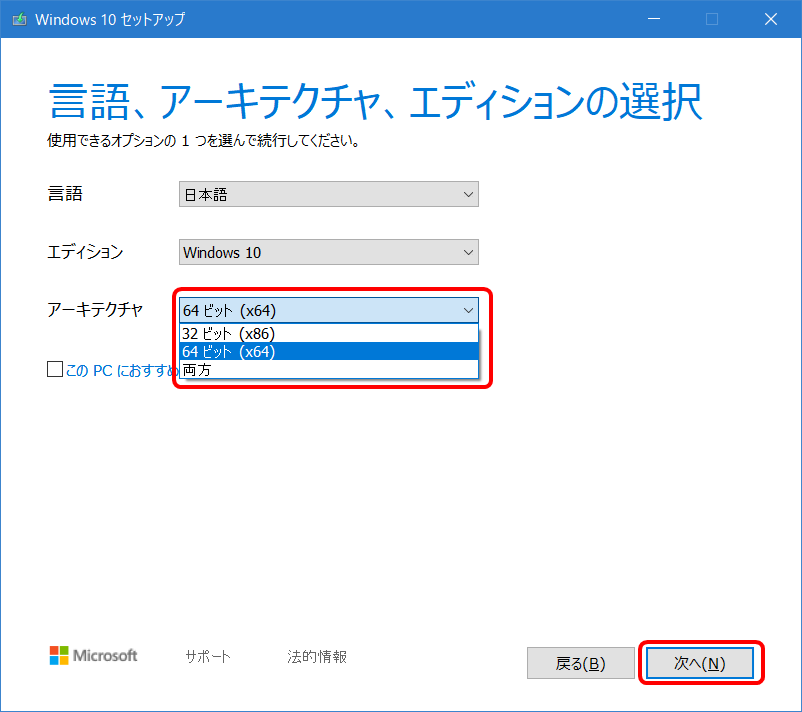Select highlighted 64 ビット (x64) list option
The image size is (802, 712).
(x=328, y=351)
